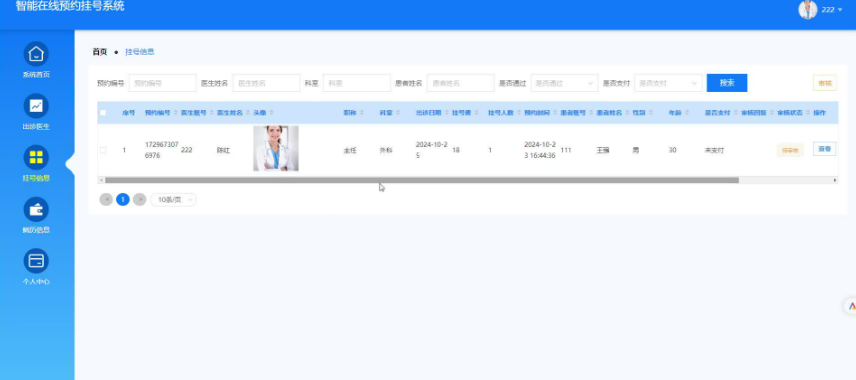Focus the 患者姓名 search input
The image size is (856, 380).
(x=460, y=83)
